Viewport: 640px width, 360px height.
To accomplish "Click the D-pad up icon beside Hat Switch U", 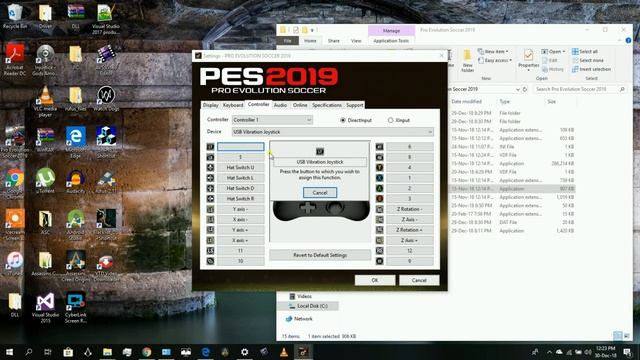I will coord(210,167).
